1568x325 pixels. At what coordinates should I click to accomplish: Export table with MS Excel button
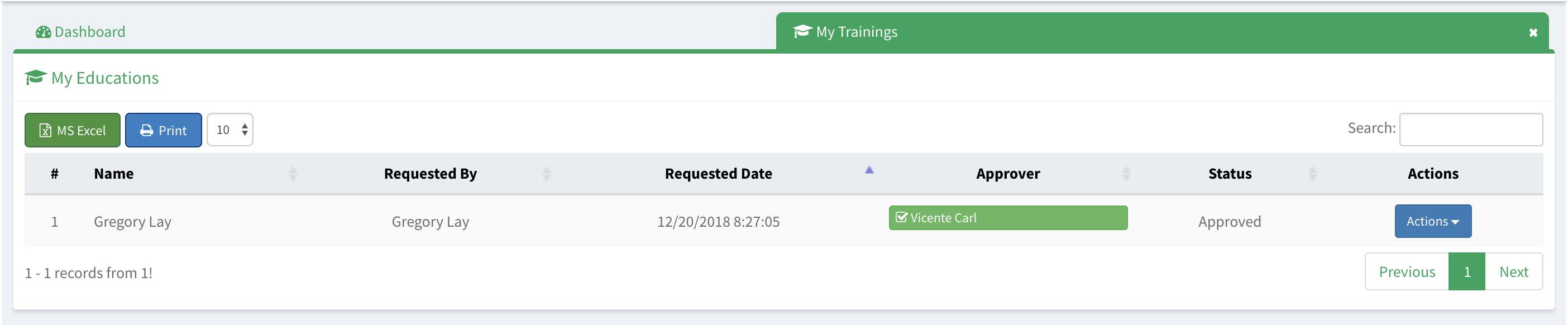[73, 131]
